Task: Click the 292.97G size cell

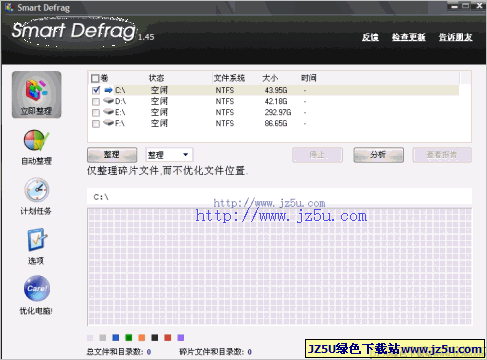Action: point(278,112)
